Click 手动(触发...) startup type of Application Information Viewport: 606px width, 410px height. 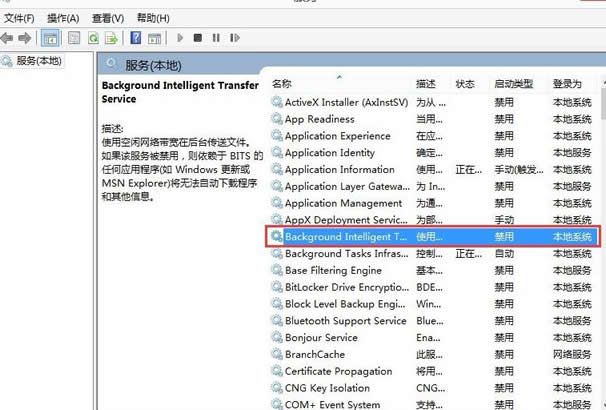(x=519, y=170)
